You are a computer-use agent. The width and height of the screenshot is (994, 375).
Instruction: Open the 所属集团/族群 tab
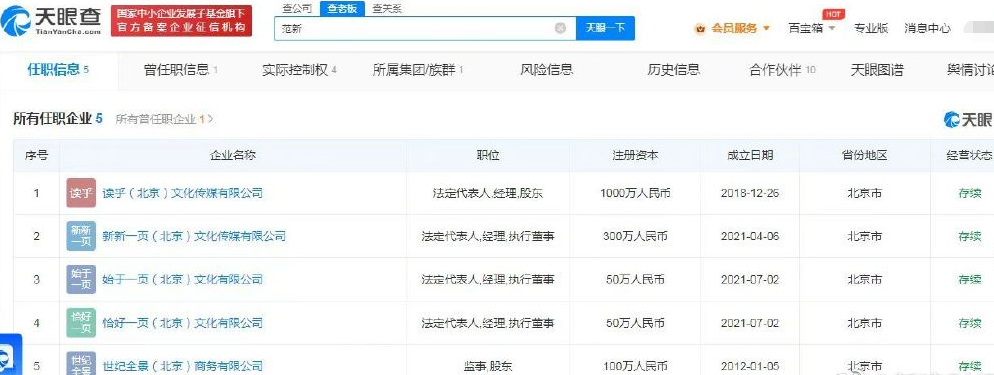click(x=418, y=70)
